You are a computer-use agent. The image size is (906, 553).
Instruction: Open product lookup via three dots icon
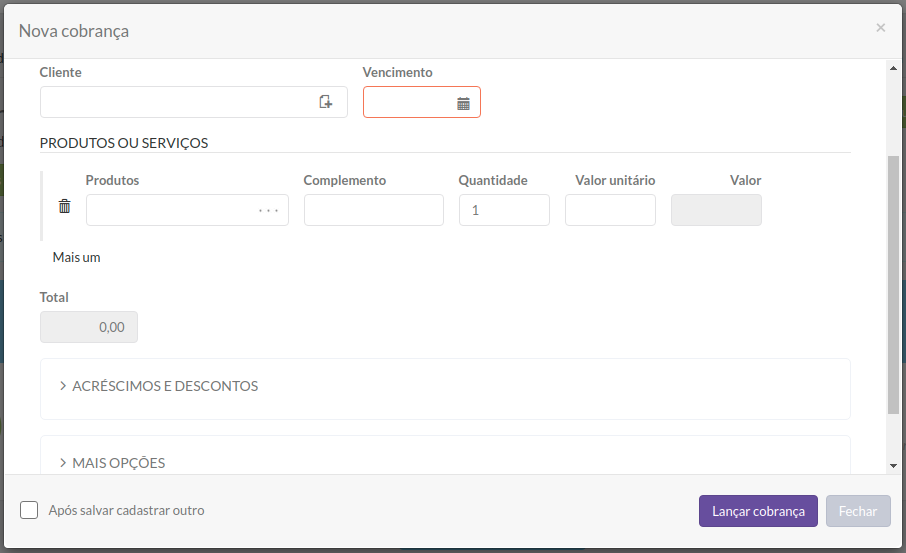click(x=269, y=210)
